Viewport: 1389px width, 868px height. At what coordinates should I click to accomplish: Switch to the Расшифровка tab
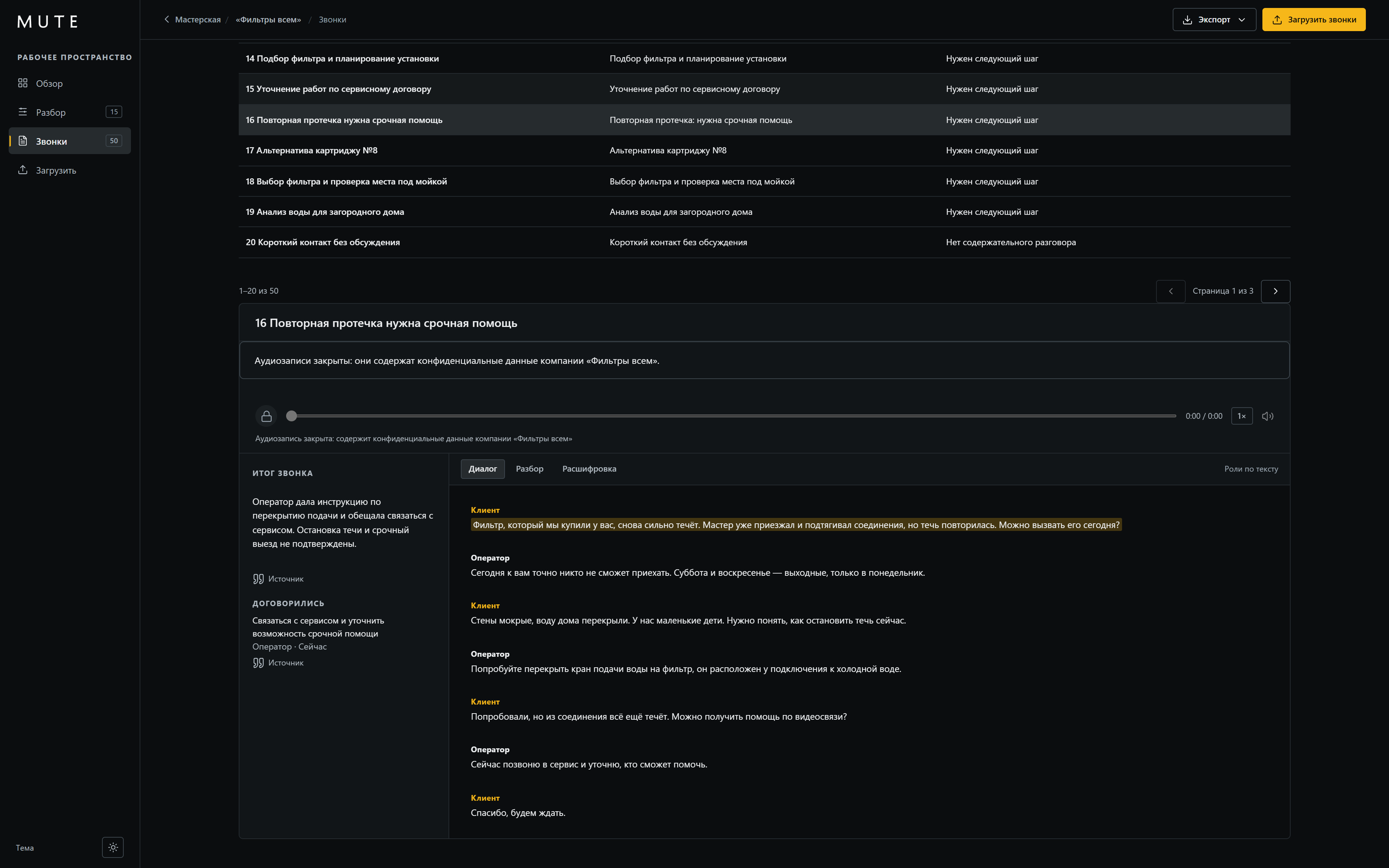589,469
